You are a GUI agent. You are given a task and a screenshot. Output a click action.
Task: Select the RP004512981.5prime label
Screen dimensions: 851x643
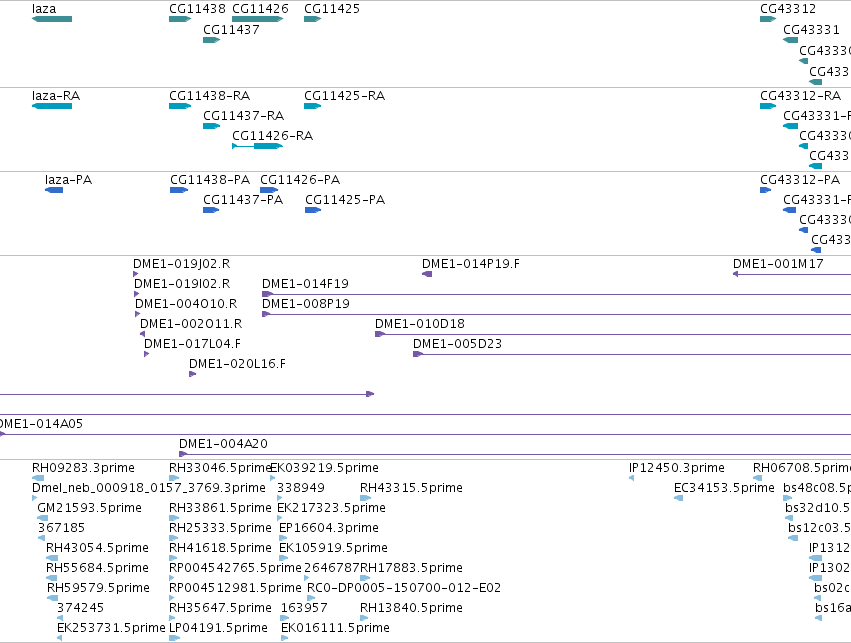coord(236,589)
